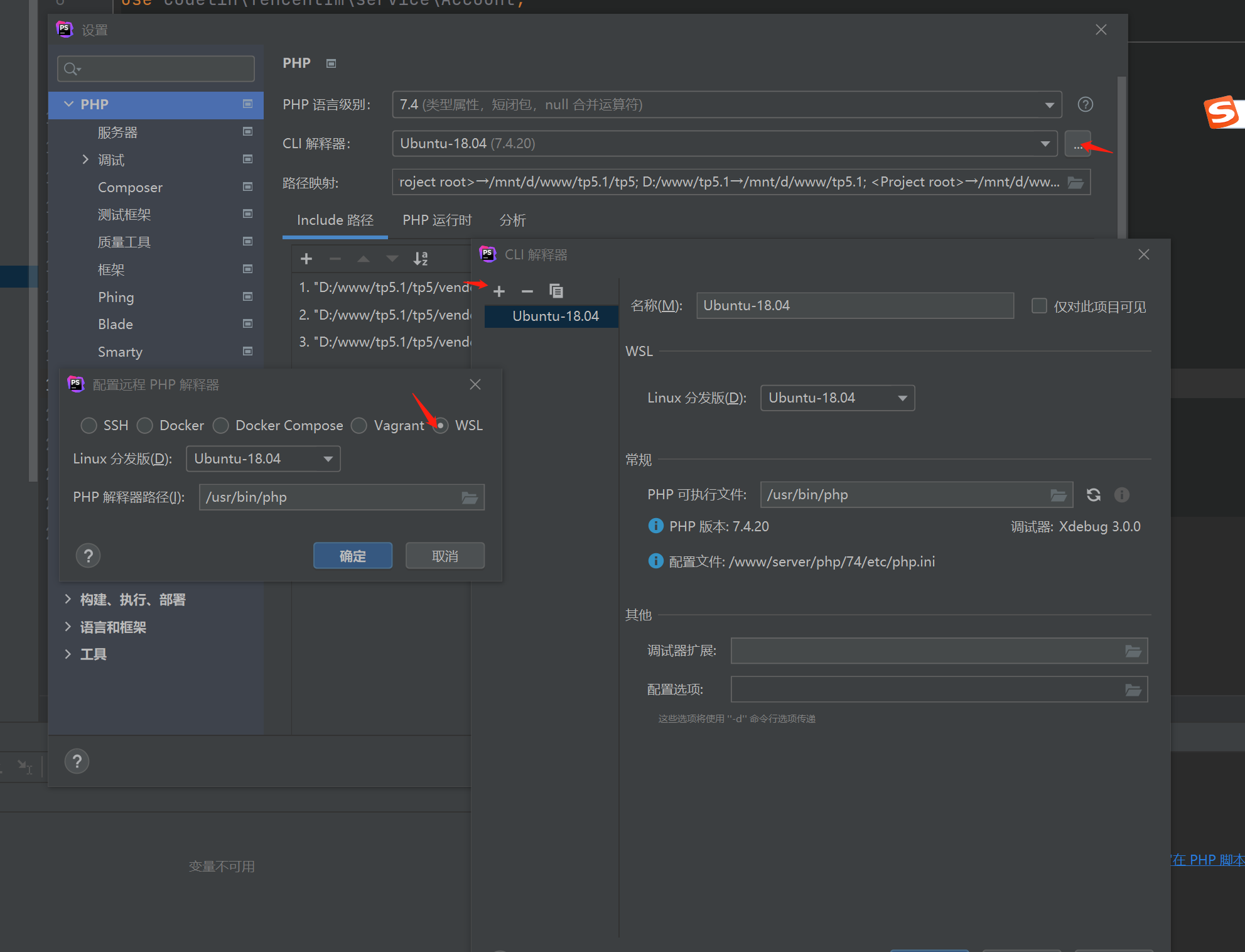Click the settings search field
Screen dimensions: 1245x952
[156, 68]
